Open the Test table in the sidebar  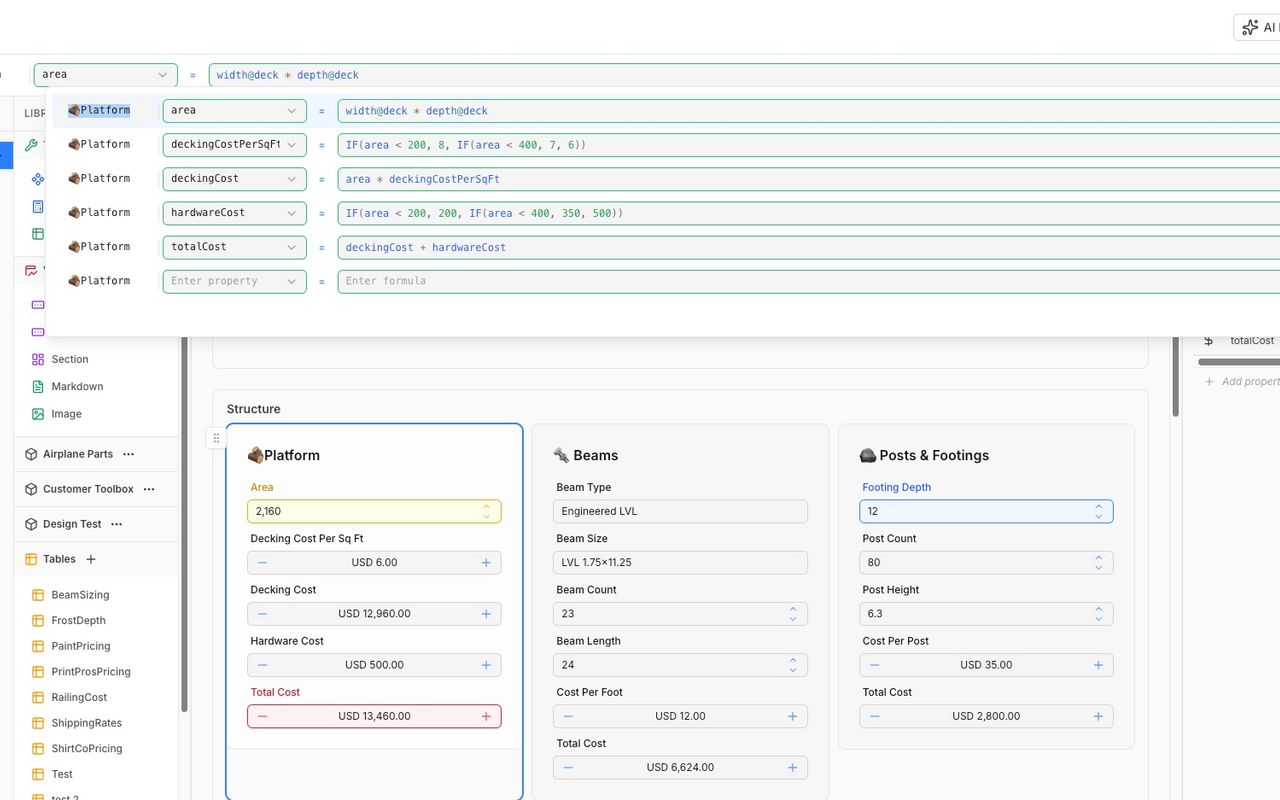pos(62,774)
